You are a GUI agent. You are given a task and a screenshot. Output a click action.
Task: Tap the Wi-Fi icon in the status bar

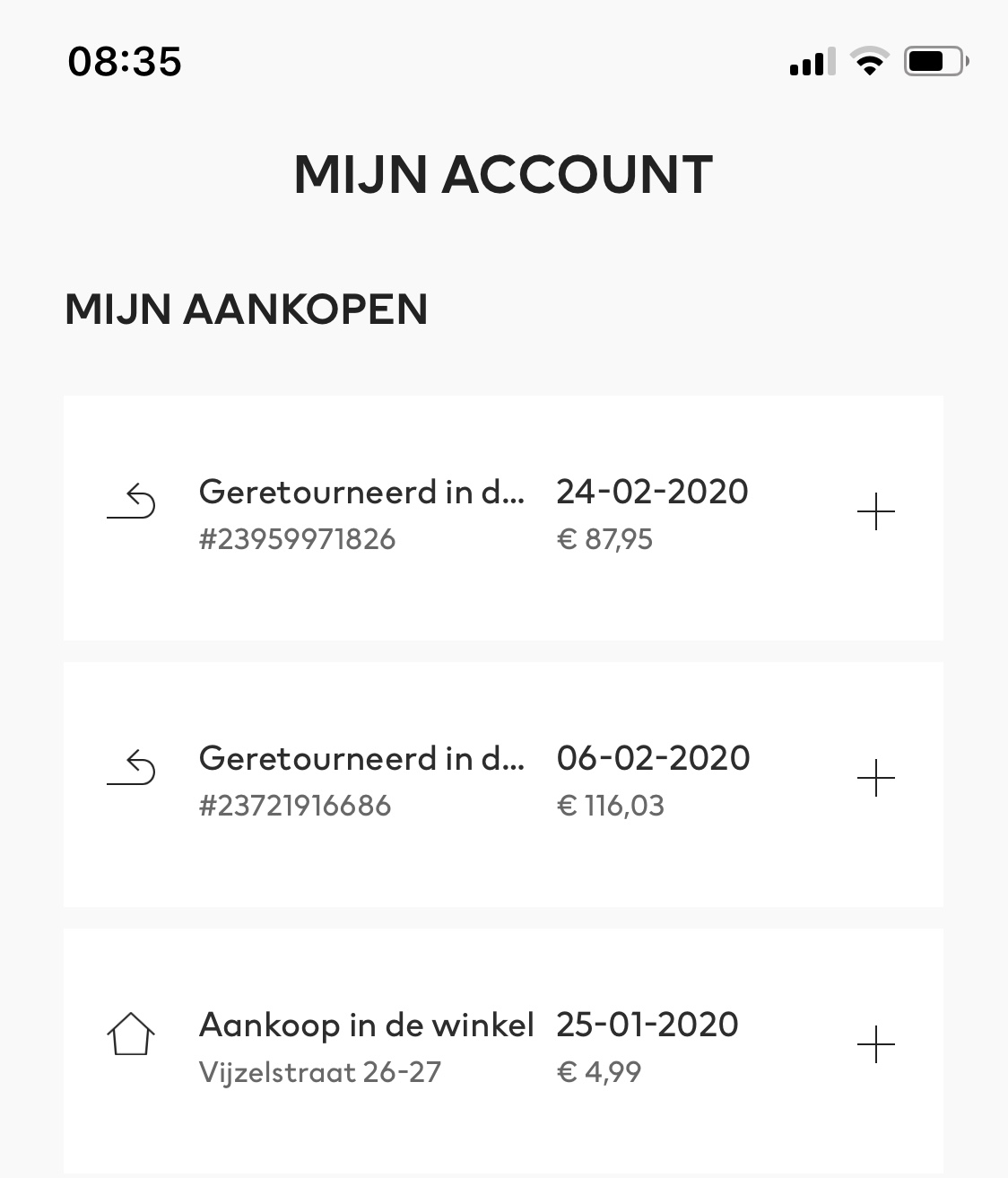tap(869, 61)
